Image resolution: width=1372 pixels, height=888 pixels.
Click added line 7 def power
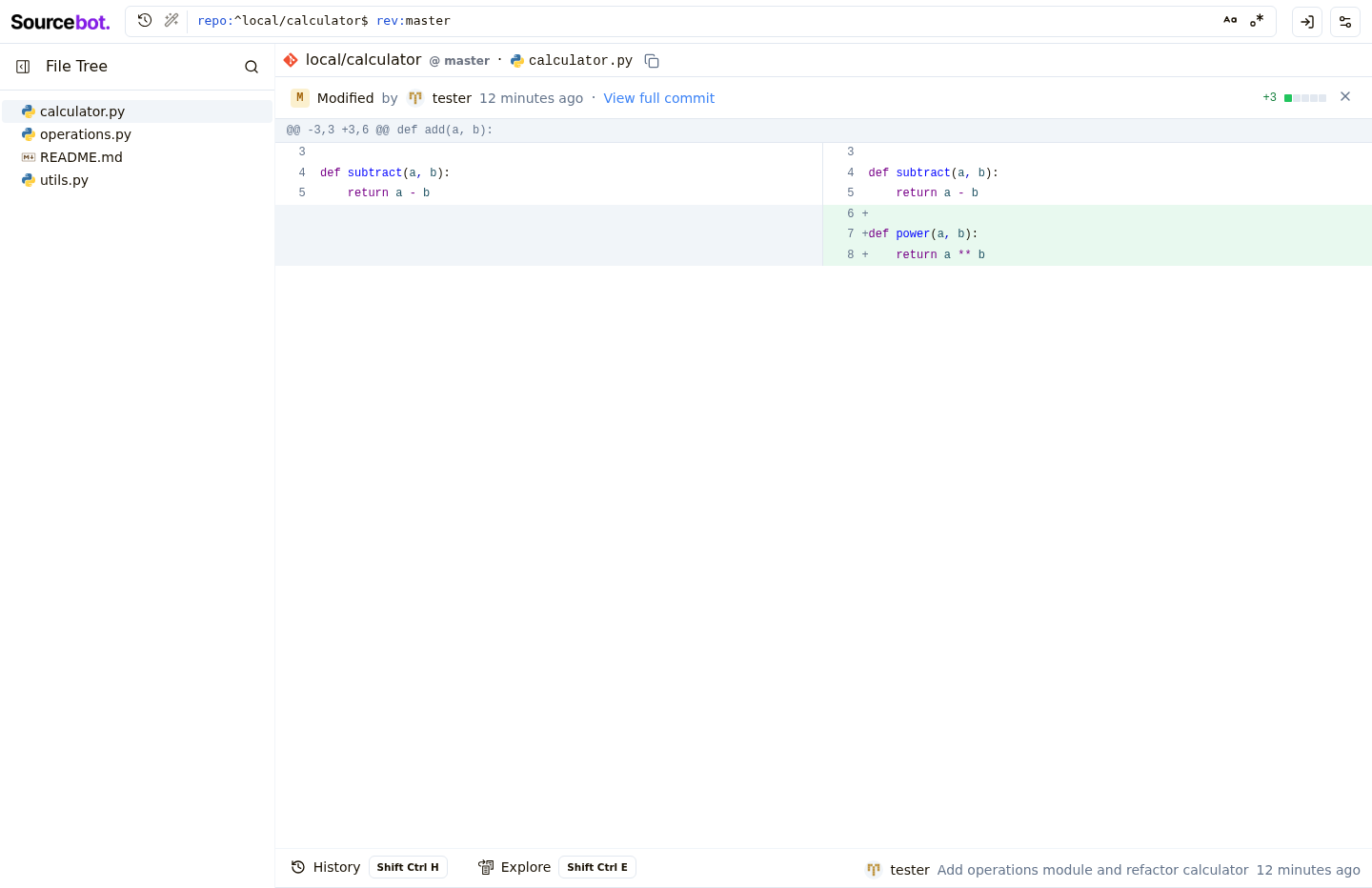coord(1098,234)
